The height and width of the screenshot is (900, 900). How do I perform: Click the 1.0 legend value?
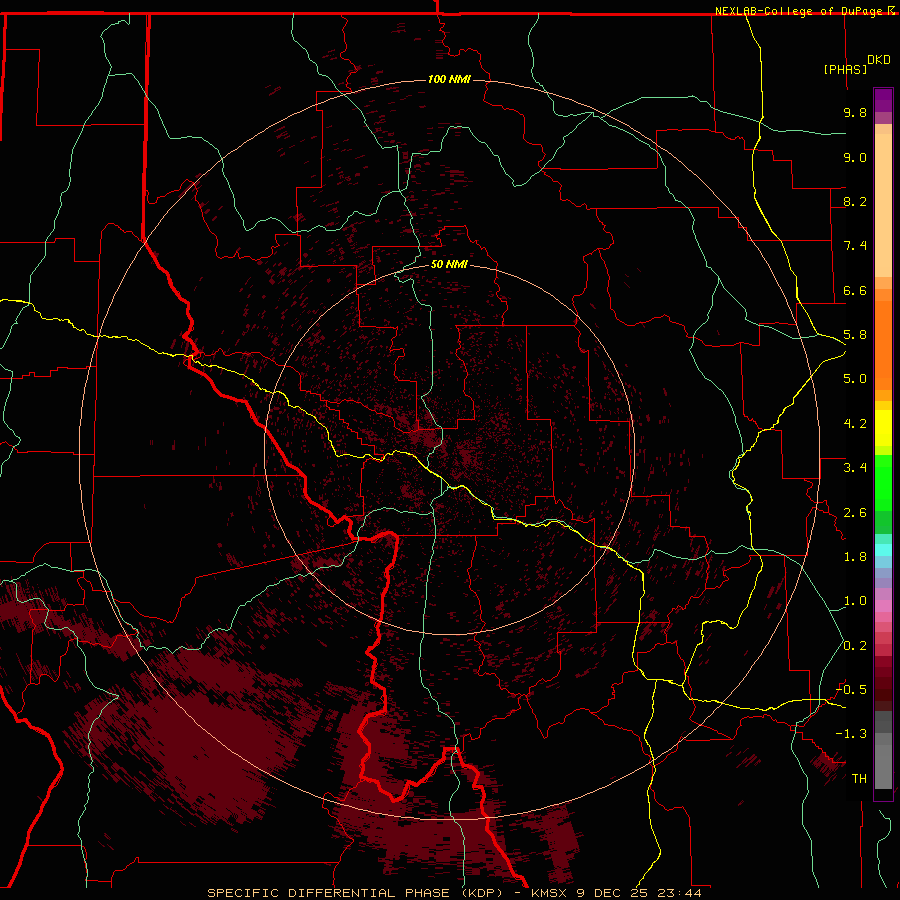click(855, 601)
